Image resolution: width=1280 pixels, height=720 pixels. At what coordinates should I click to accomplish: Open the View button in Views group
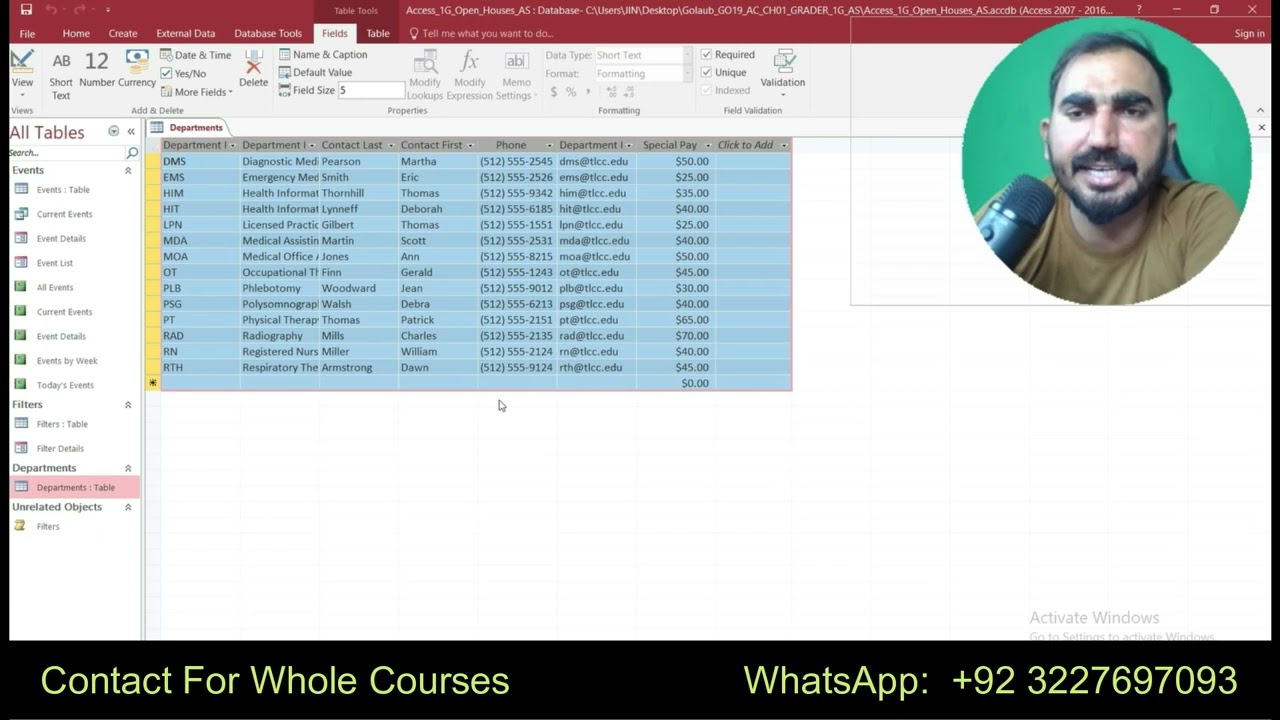pos(22,74)
